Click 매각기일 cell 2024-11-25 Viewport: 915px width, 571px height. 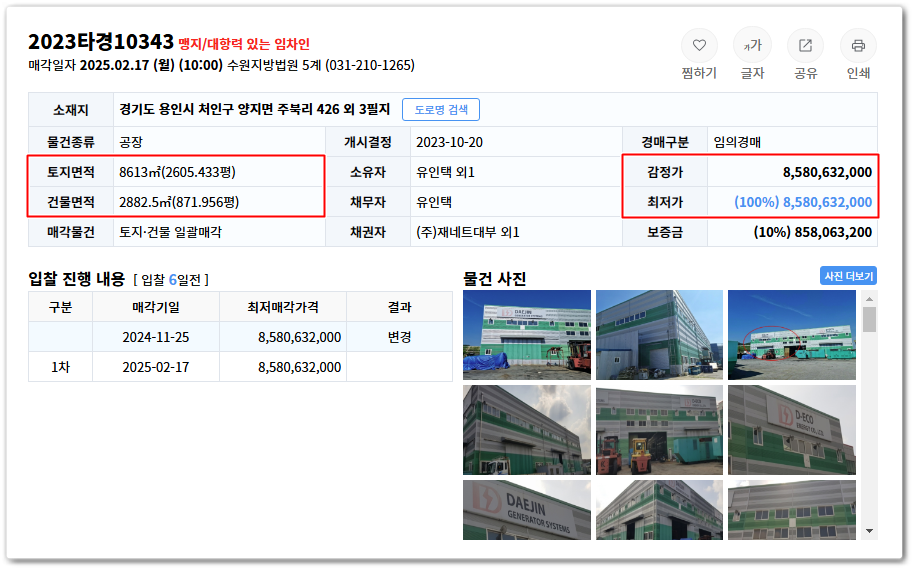pos(156,337)
